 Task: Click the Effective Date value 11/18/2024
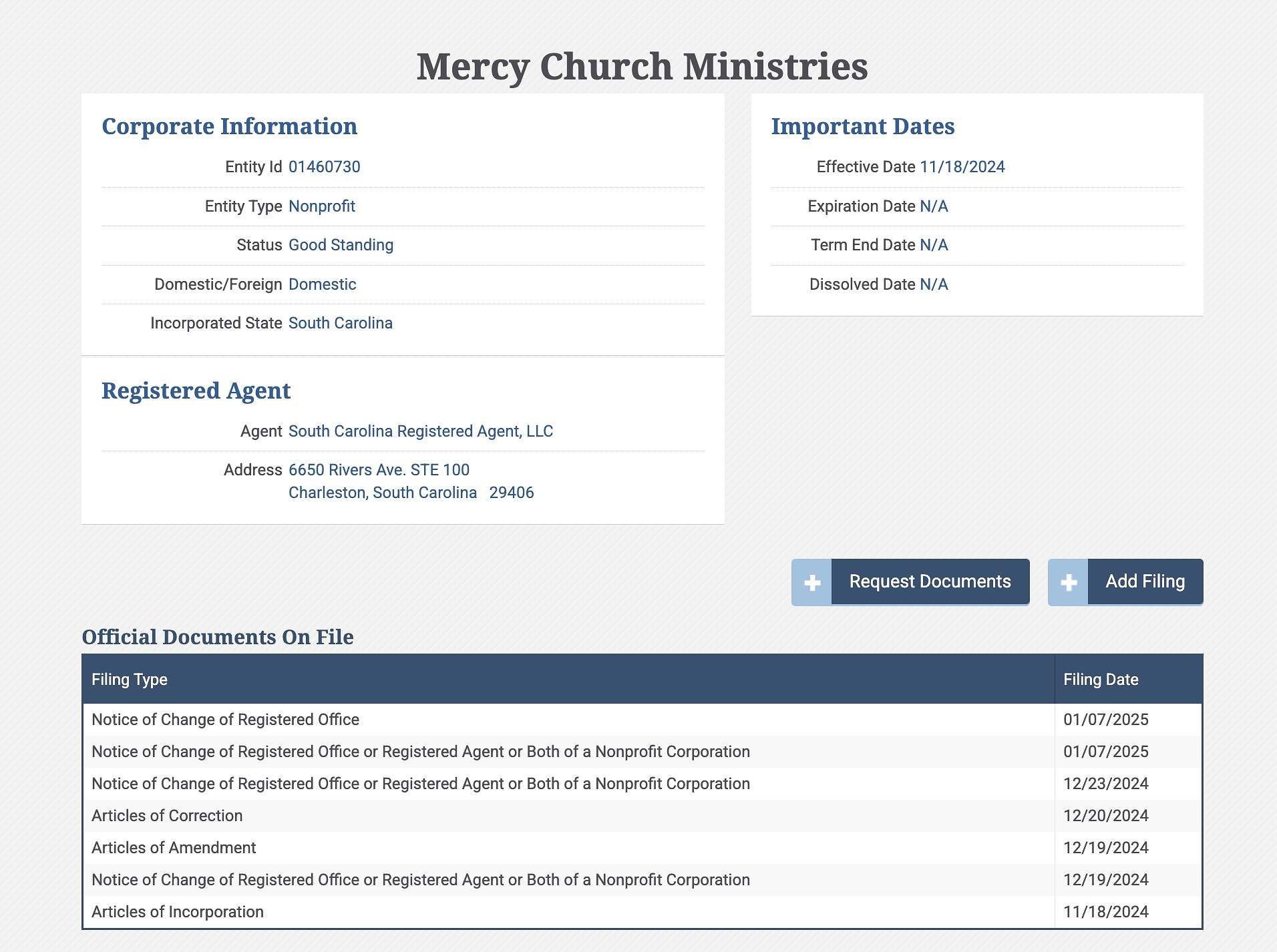962,167
